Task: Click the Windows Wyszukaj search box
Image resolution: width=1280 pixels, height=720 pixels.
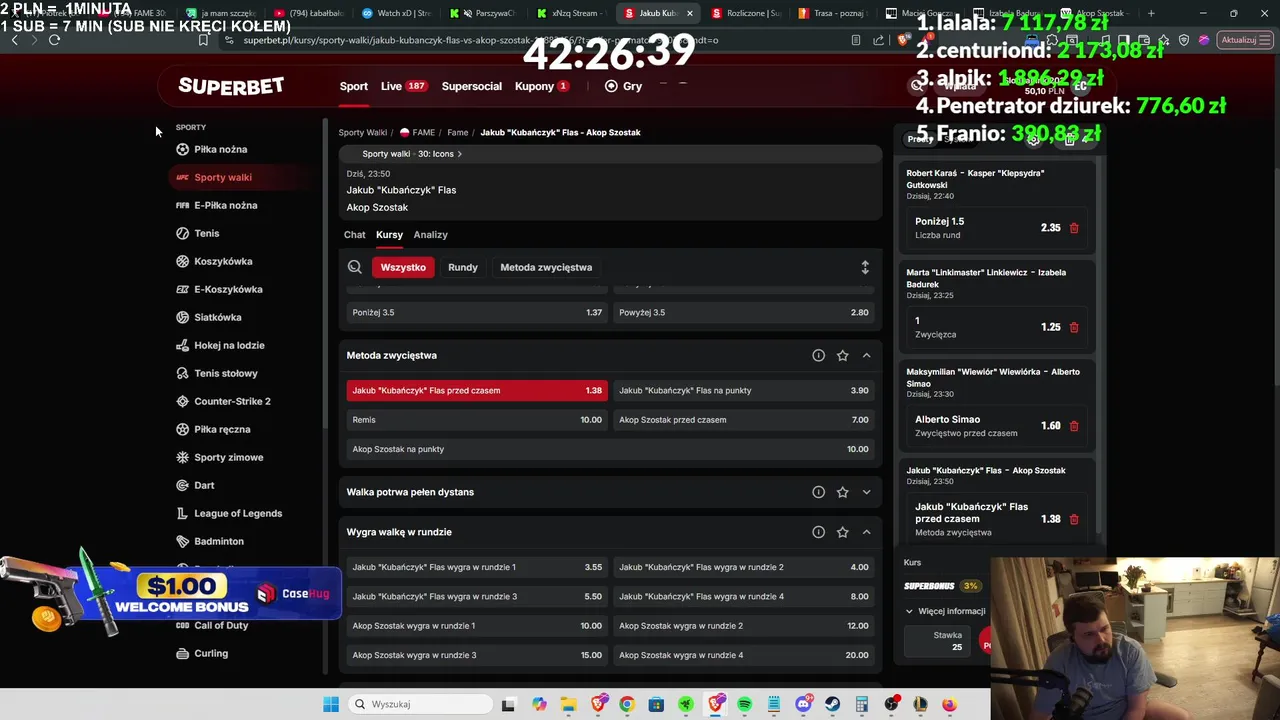Action: point(420,704)
